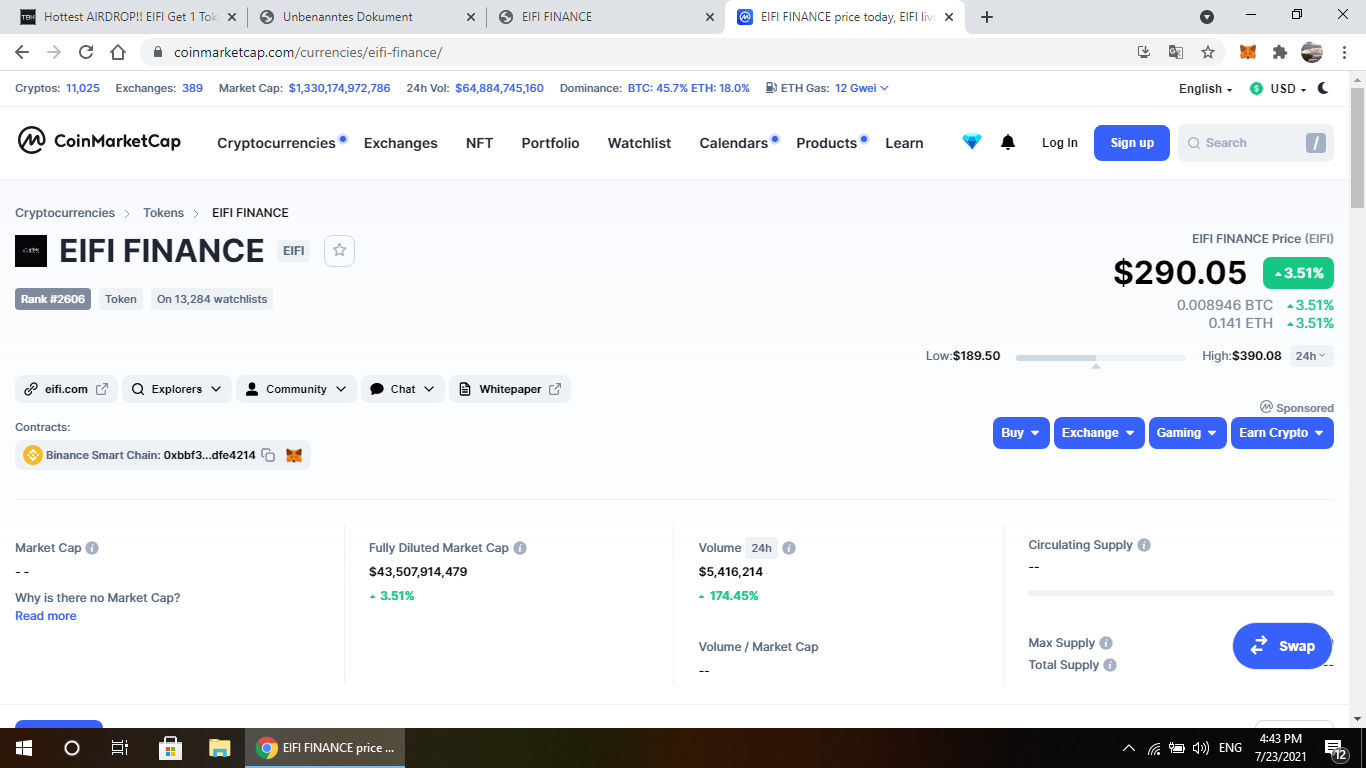Add the contract to MetaMask via fox icon
The width and height of the screenshot is (1366, 768).
point(294,455)
